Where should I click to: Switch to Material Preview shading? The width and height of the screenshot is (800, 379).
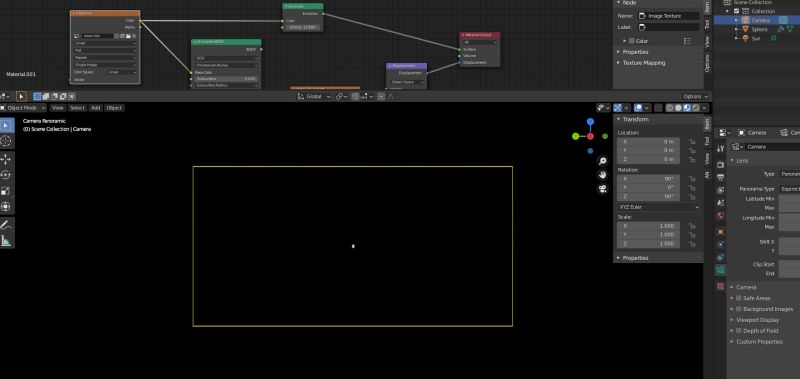click(x=687, y=108)
